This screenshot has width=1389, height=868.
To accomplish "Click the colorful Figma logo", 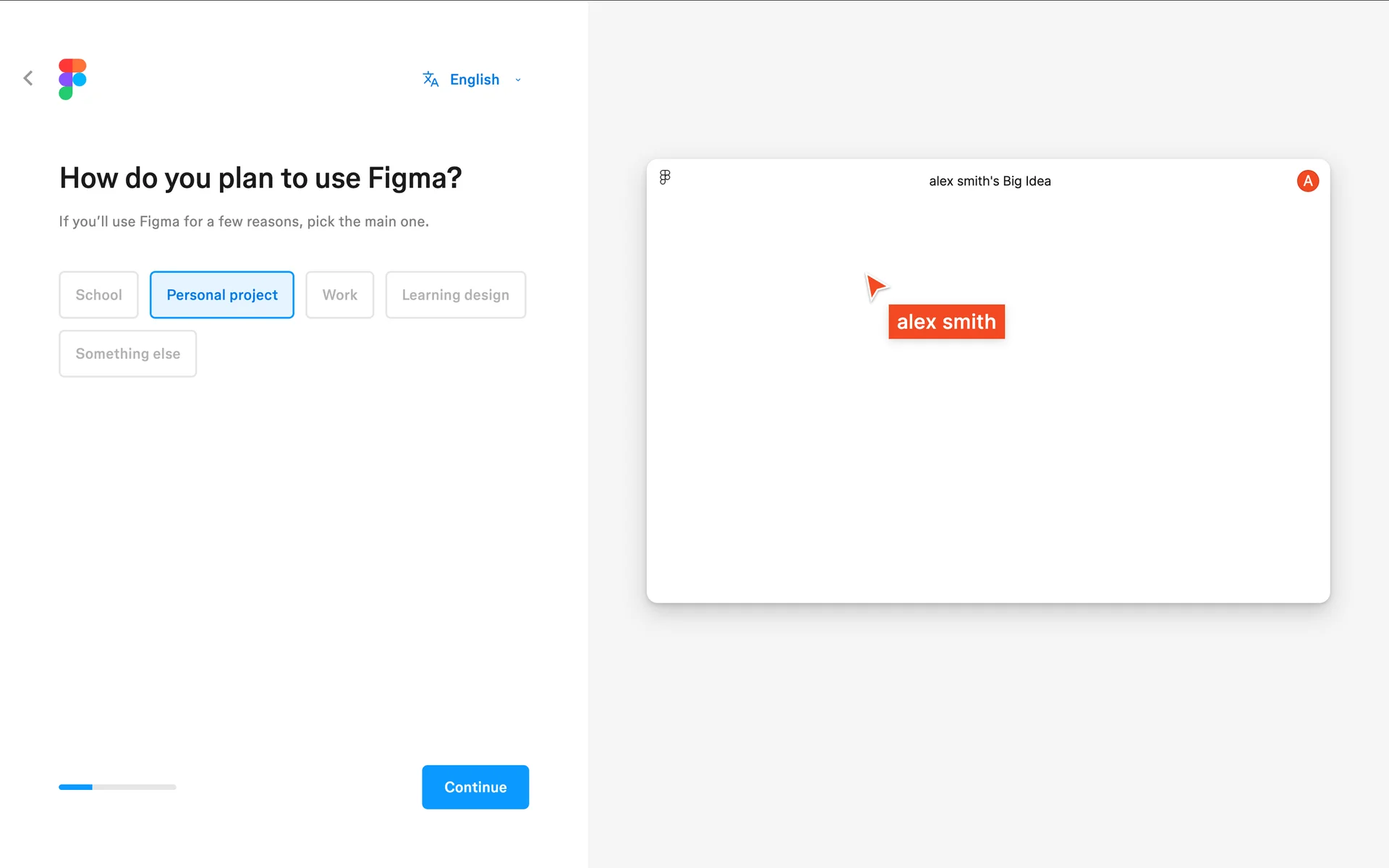I will (72, 79).
